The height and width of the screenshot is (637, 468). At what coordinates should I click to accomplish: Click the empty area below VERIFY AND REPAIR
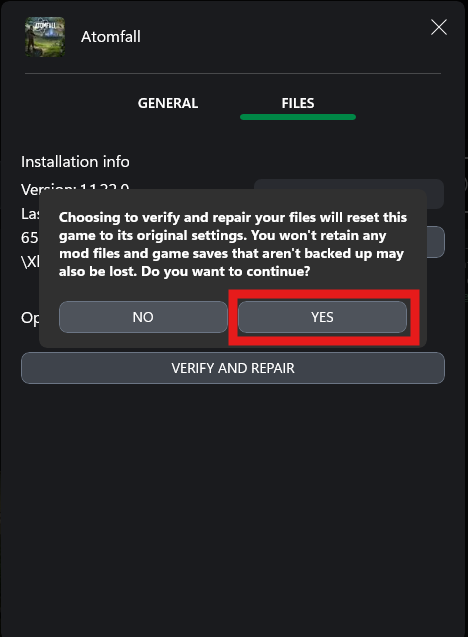point(233,508)
